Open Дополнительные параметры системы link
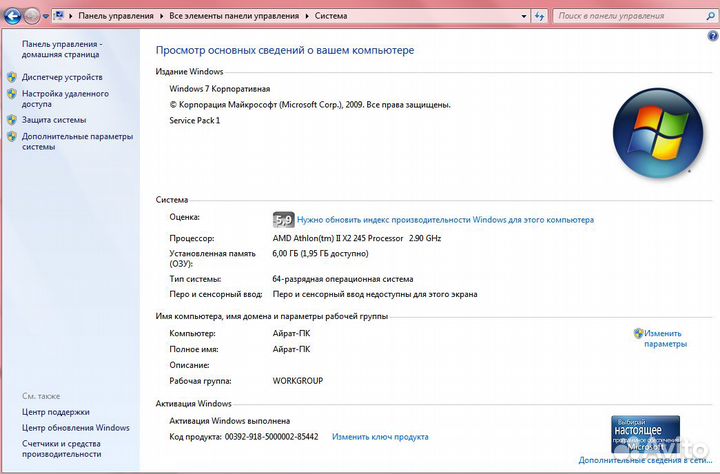Screen dimensions: 720x474 (x=76, y=141)
